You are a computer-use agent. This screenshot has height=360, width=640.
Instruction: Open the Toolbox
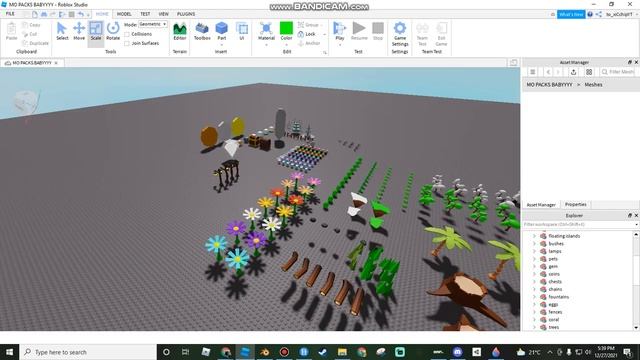[202, 31]
